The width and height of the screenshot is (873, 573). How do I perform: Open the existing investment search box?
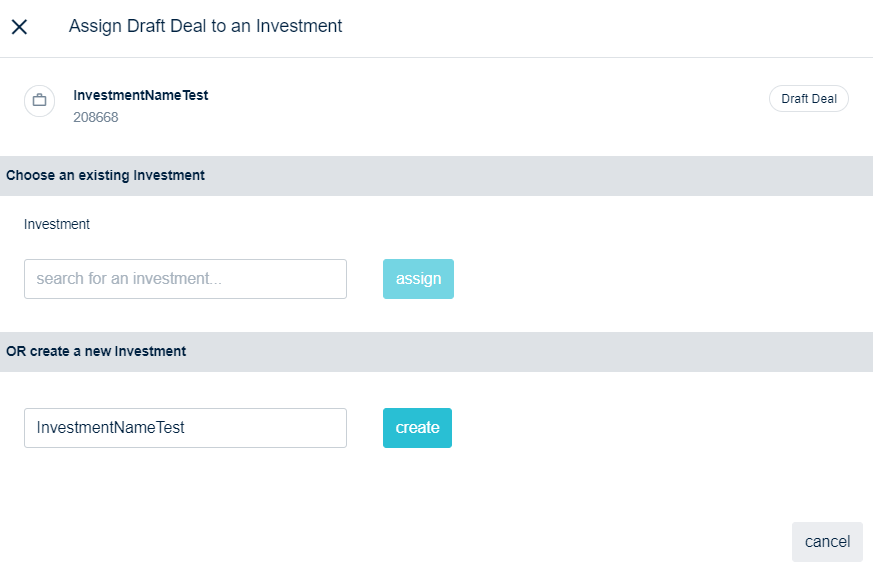[x=185, y=279]
